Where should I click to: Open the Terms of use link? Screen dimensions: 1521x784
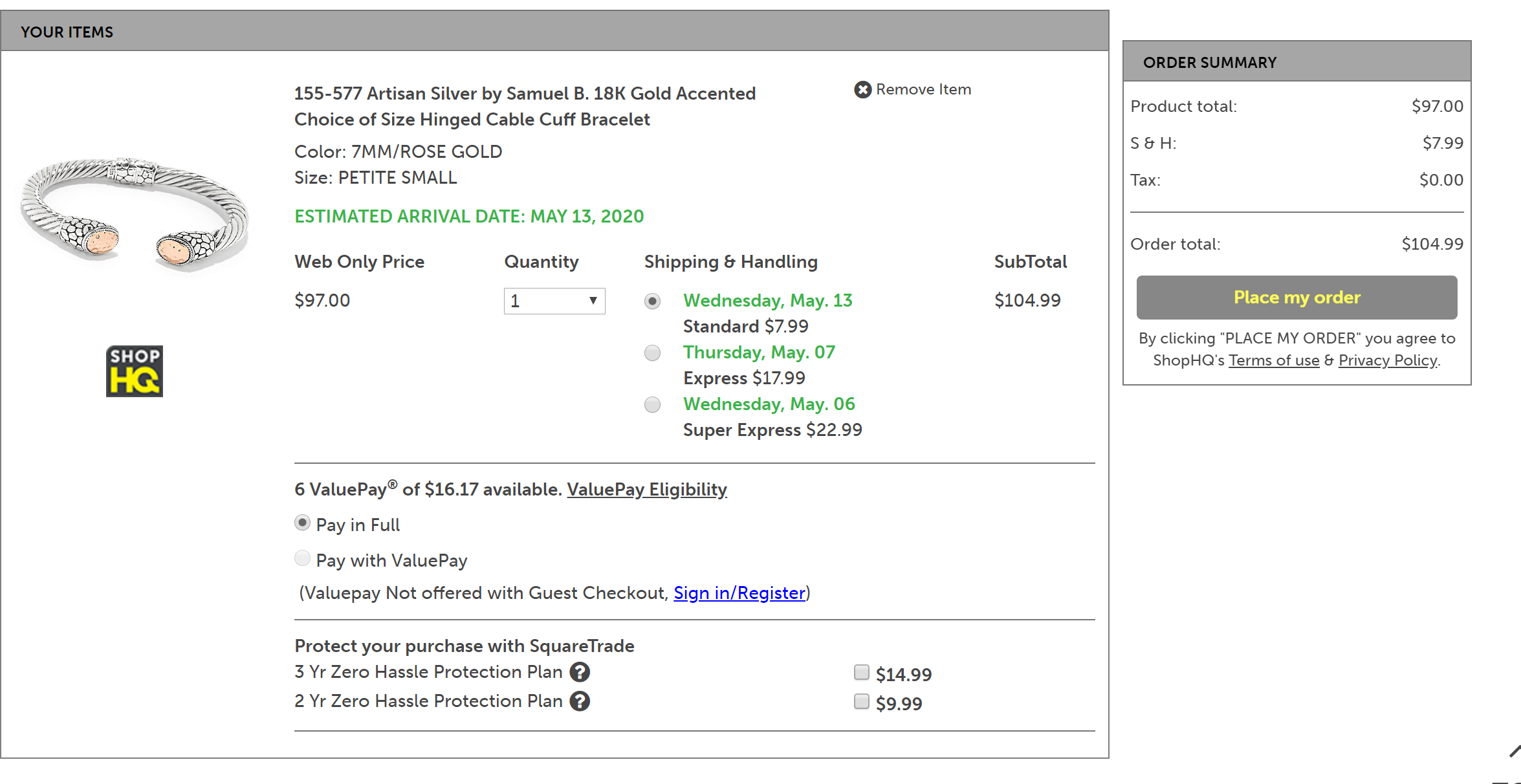click(1274, 360)
